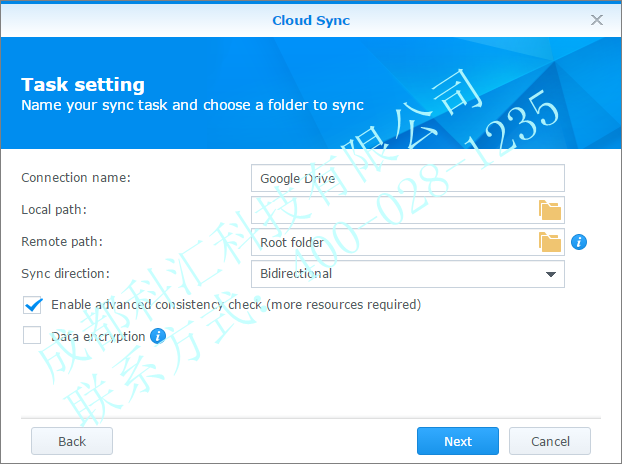Open the Remote path folder browser

pos(550,242)
